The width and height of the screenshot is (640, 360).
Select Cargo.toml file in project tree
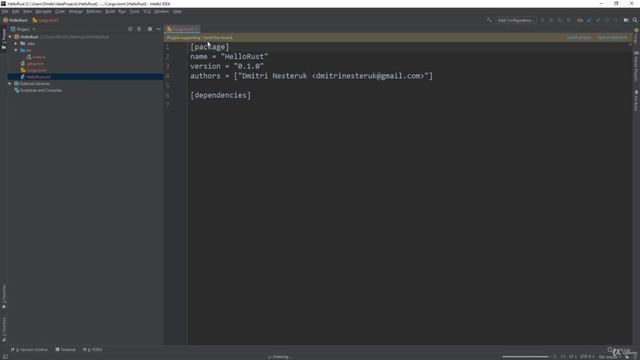(34, 70)
